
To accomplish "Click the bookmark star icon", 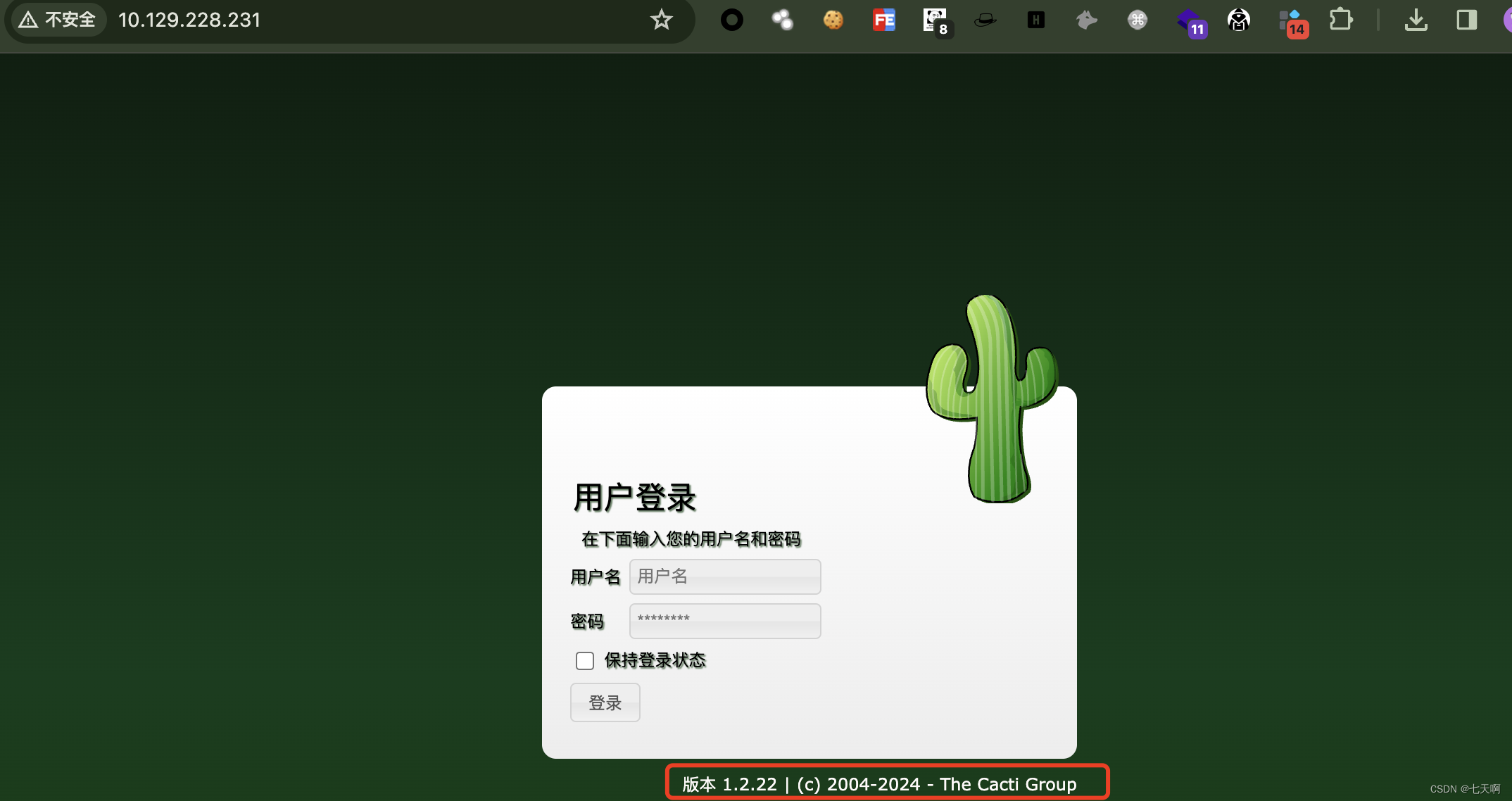I will (661, 20).
